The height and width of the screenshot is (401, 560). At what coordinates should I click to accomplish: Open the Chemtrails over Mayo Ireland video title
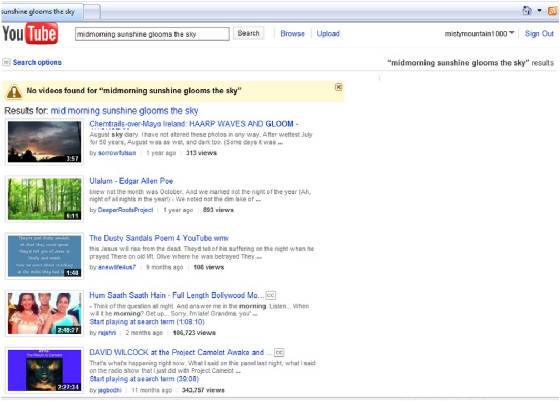pos(194,124)
